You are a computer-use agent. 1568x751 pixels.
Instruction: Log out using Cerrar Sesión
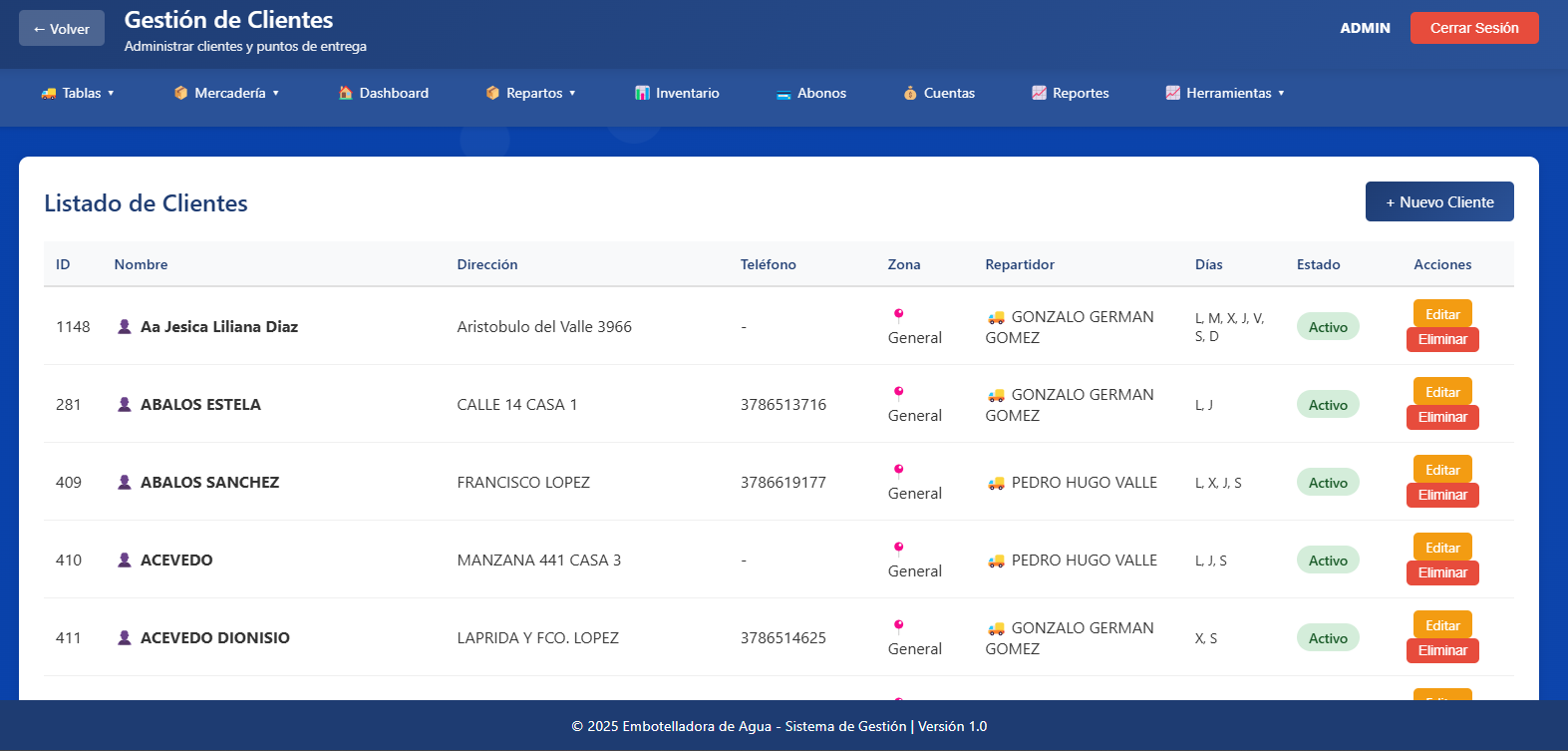click(x=1474, y=28)
